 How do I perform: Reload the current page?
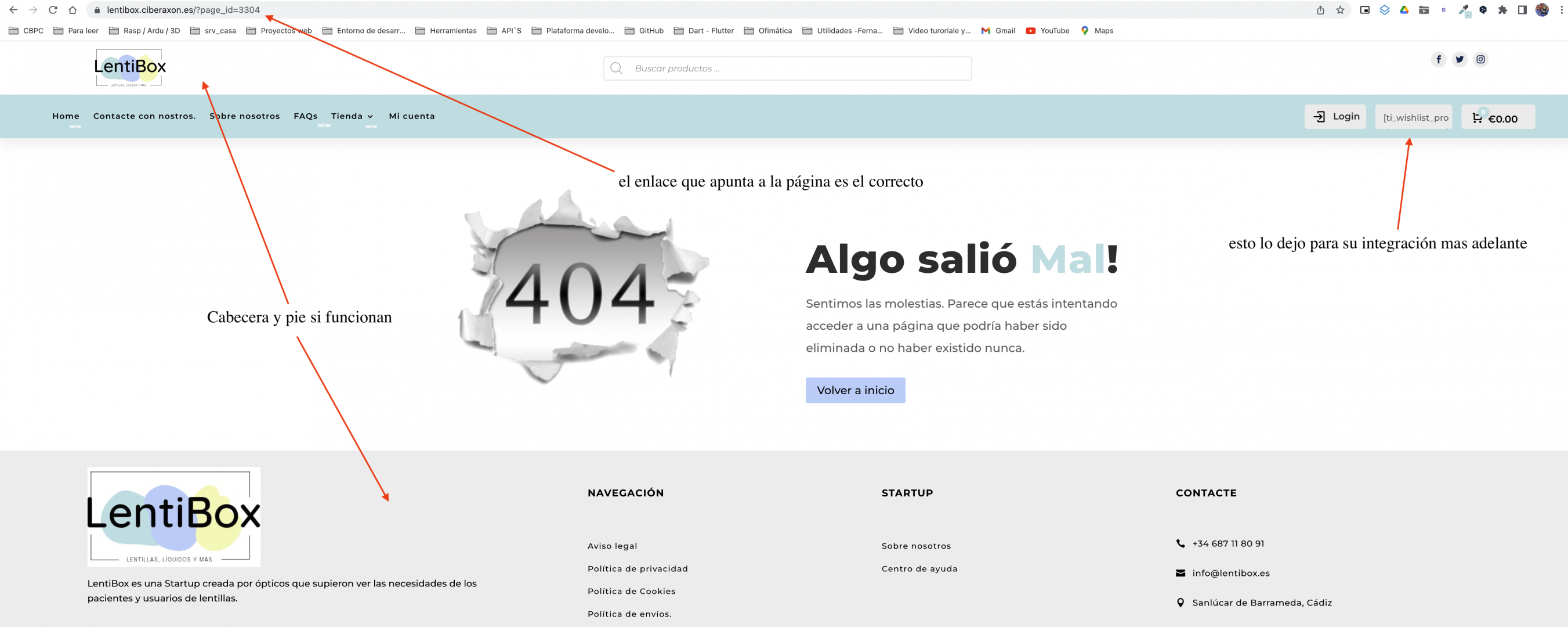53,10
